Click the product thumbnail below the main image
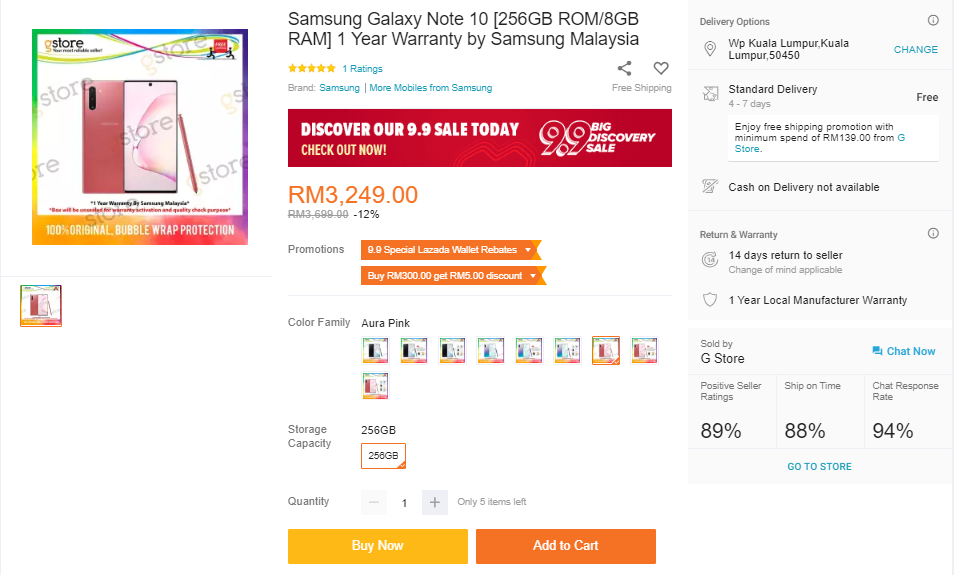 [41, 305]
